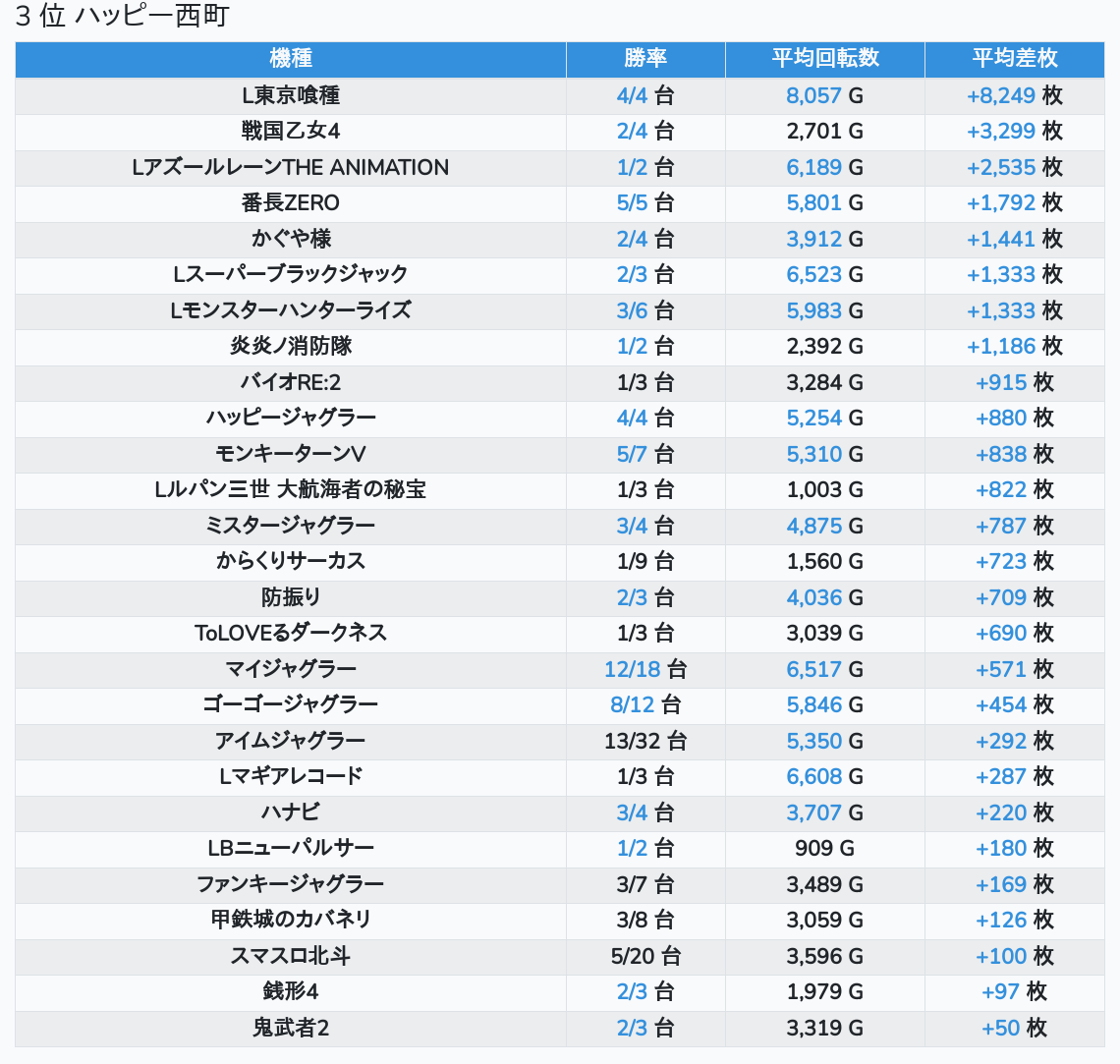Select the 炎炎ノ消防隊 machine name
The height and width of the screenshot is (1064, 1120).
click(x=291, y=347)
